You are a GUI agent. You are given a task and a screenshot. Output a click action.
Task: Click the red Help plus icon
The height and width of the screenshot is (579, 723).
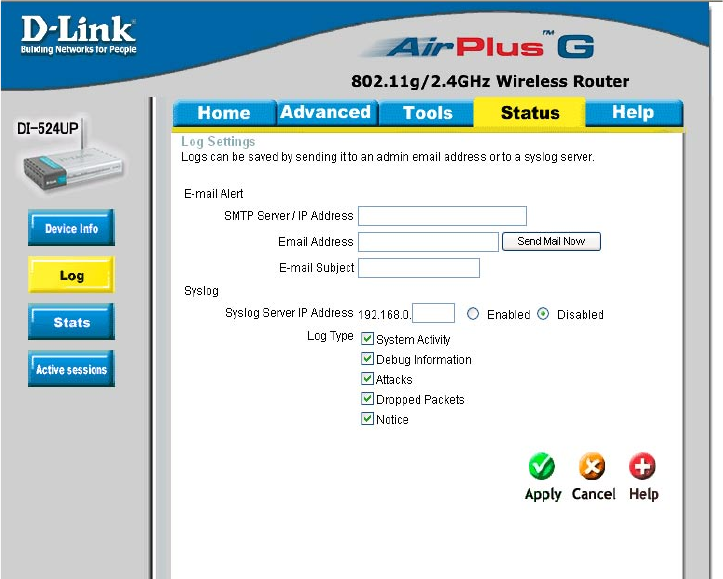642,467
